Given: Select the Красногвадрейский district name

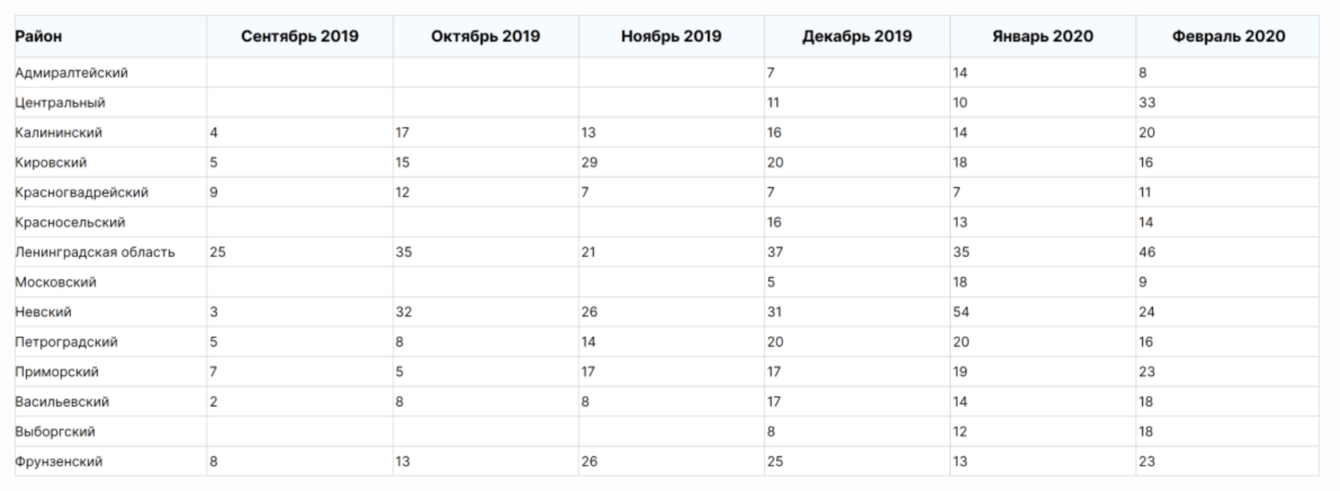Looking at the screenshot, I should [x=82, y=192].
